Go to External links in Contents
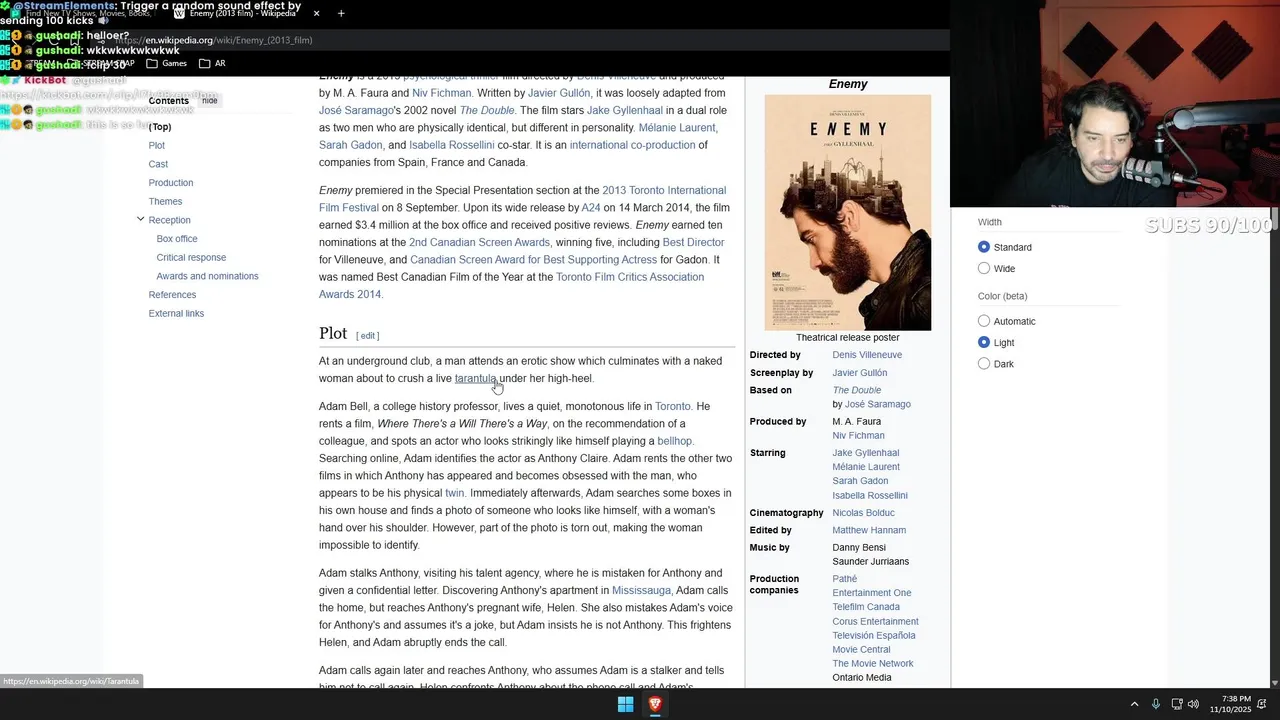This screenshot has width=1280, height=720. coord(176,313)
